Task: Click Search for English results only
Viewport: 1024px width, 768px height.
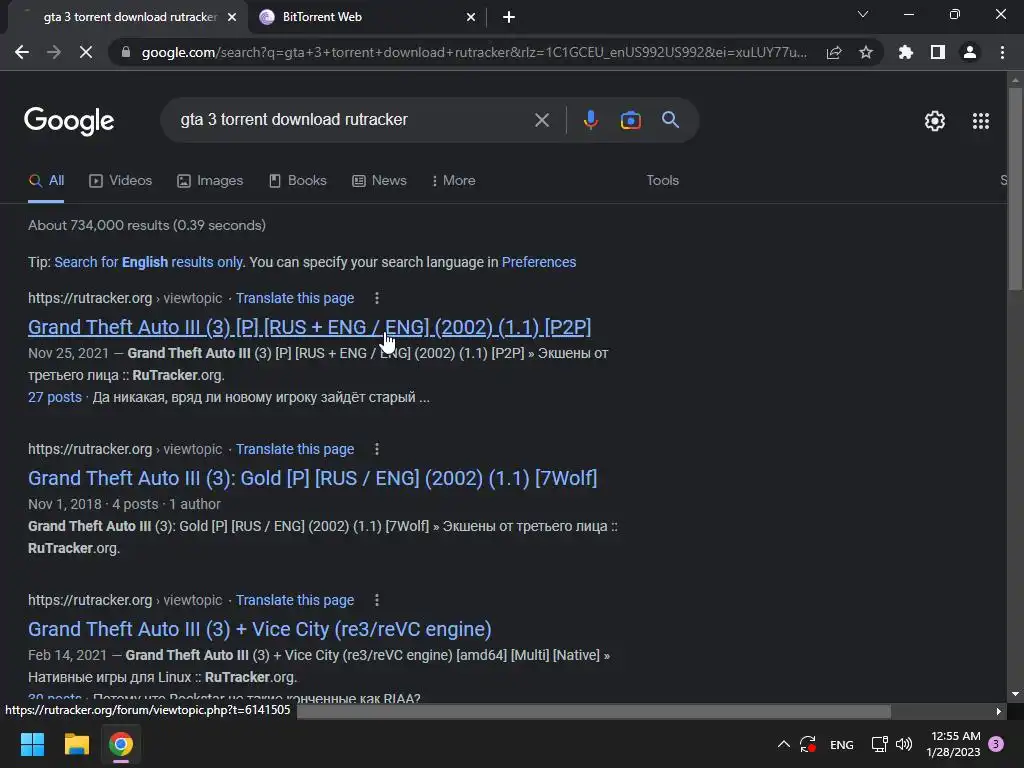Action: pyautogui.click(x=148, y=263)
